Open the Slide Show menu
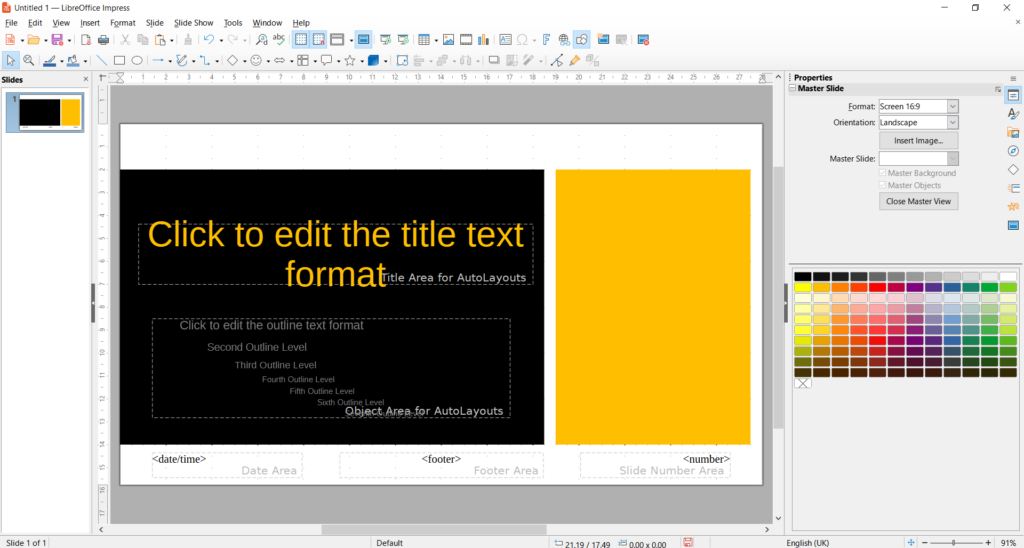This screenshot has width=1024, height=548. click(193, 22)
